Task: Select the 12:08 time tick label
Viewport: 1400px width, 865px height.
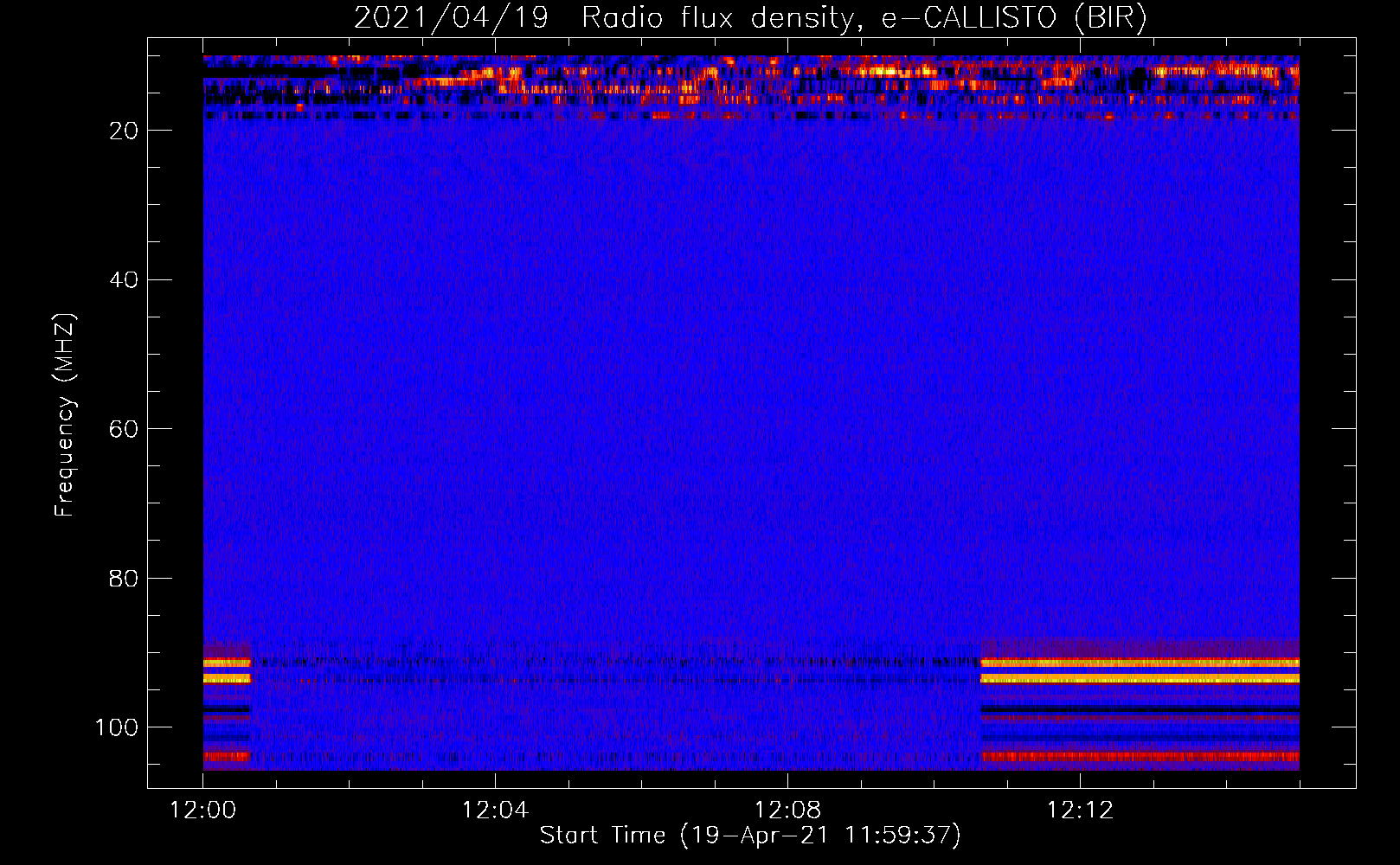Action: (x=787, y=810)
